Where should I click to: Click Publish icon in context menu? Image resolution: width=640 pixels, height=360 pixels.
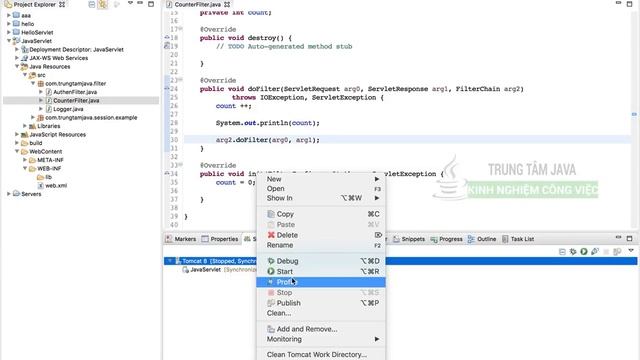click(271, 303)
